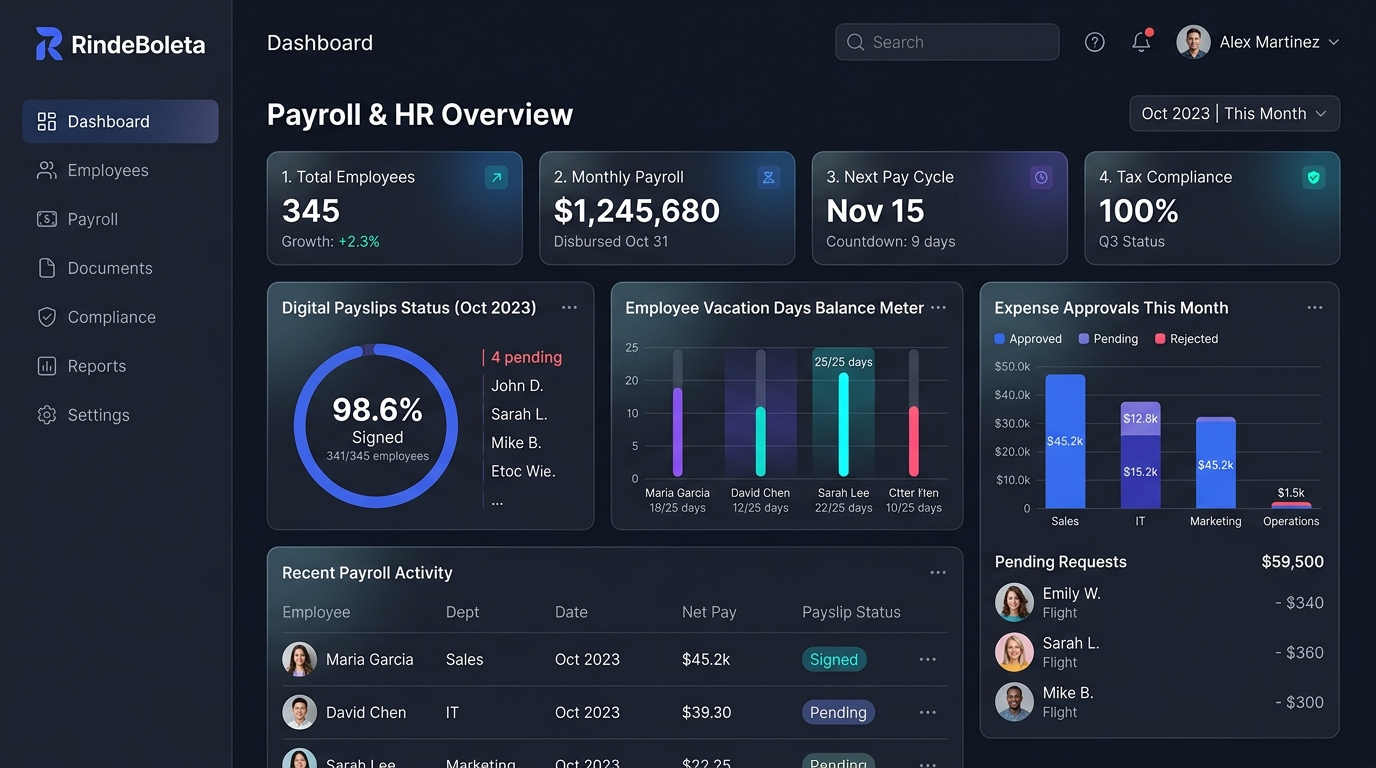The width and height of the screenshot is (1376, 768).
Task: Click the RindeBoleta logo
Action: (x=121, y=44)
